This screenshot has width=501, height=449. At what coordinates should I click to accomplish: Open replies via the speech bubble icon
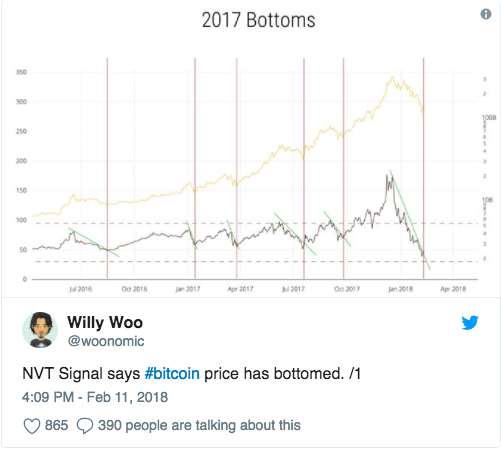pyautogui.click(x=85, y=426)
